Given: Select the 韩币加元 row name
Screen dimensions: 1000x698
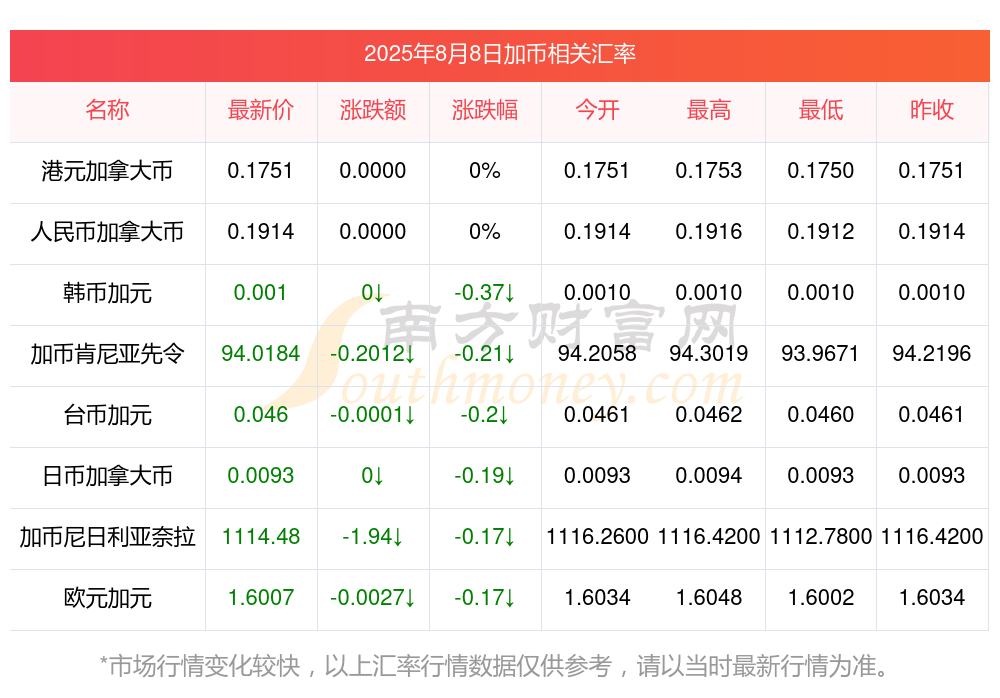Looking at the screenshot, I should click(x=107, y=293).
